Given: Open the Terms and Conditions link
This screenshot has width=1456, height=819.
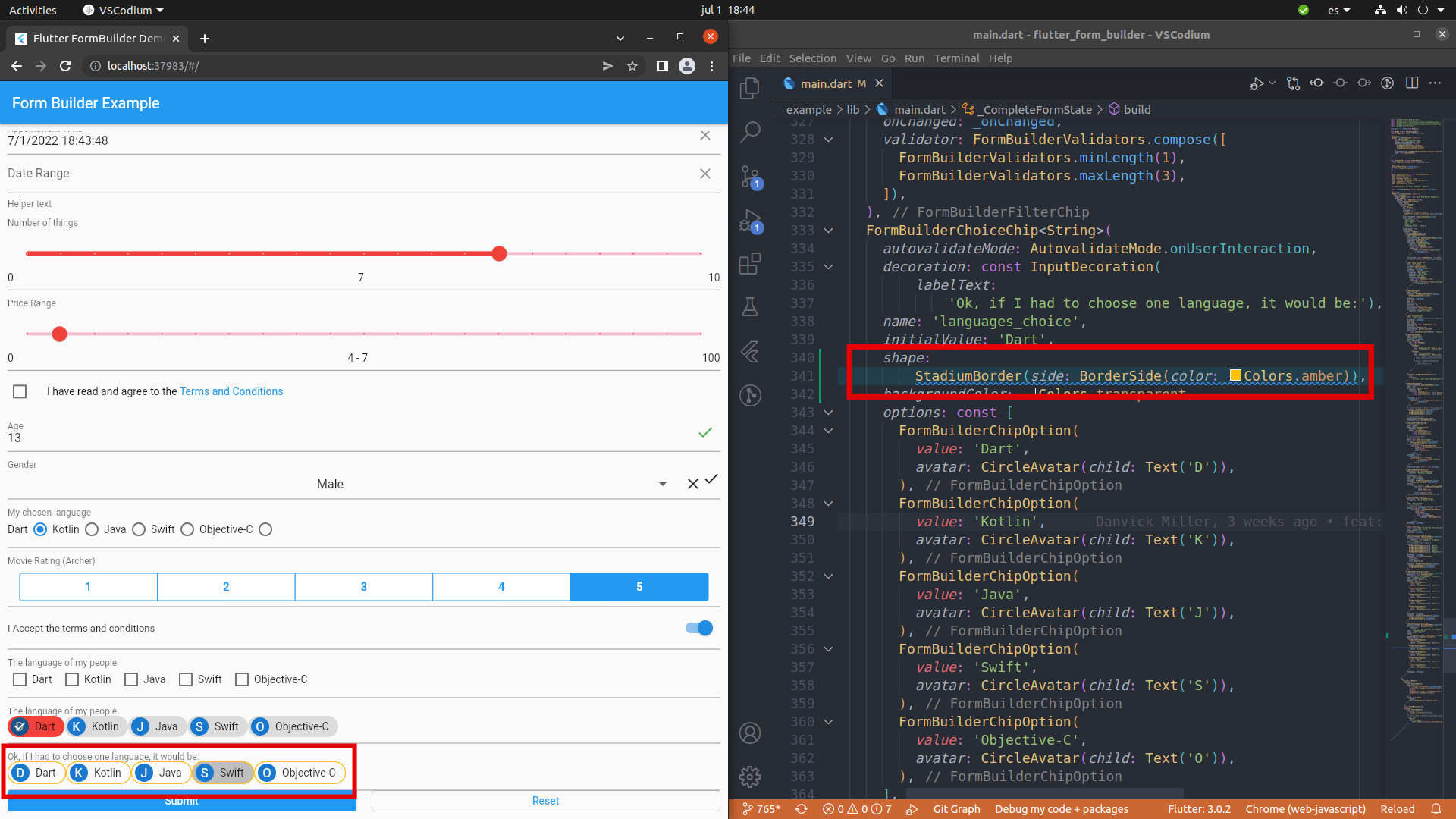Looking at the screenshot, I should [x=231, y=391].
